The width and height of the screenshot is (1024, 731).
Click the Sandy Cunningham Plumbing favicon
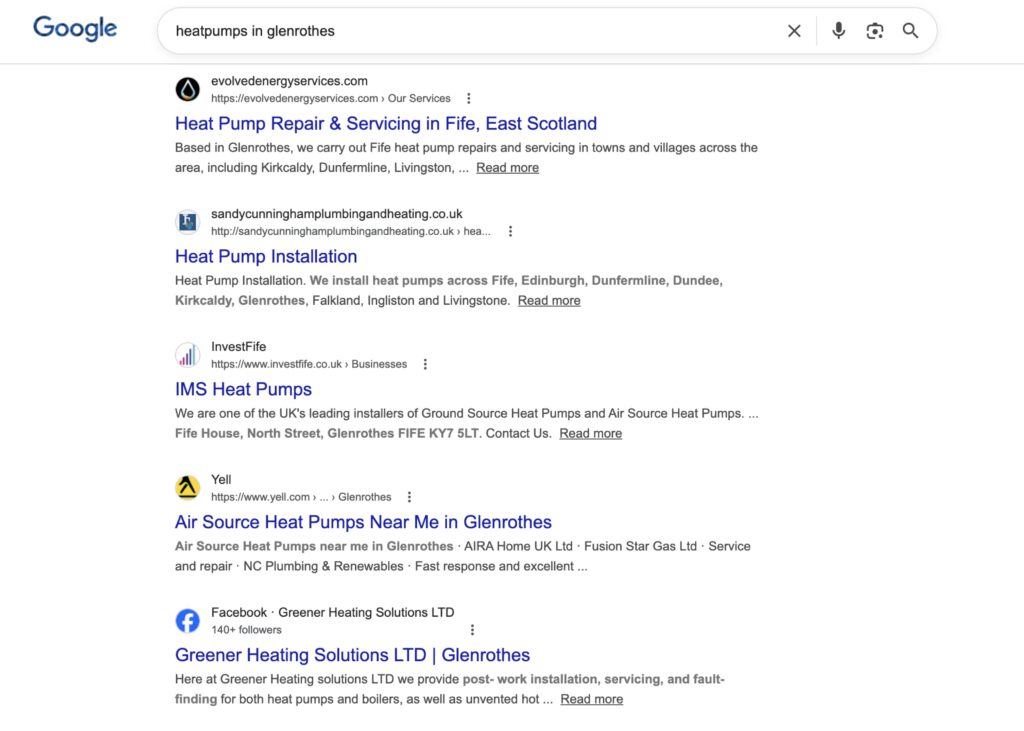tap(188, 222)
